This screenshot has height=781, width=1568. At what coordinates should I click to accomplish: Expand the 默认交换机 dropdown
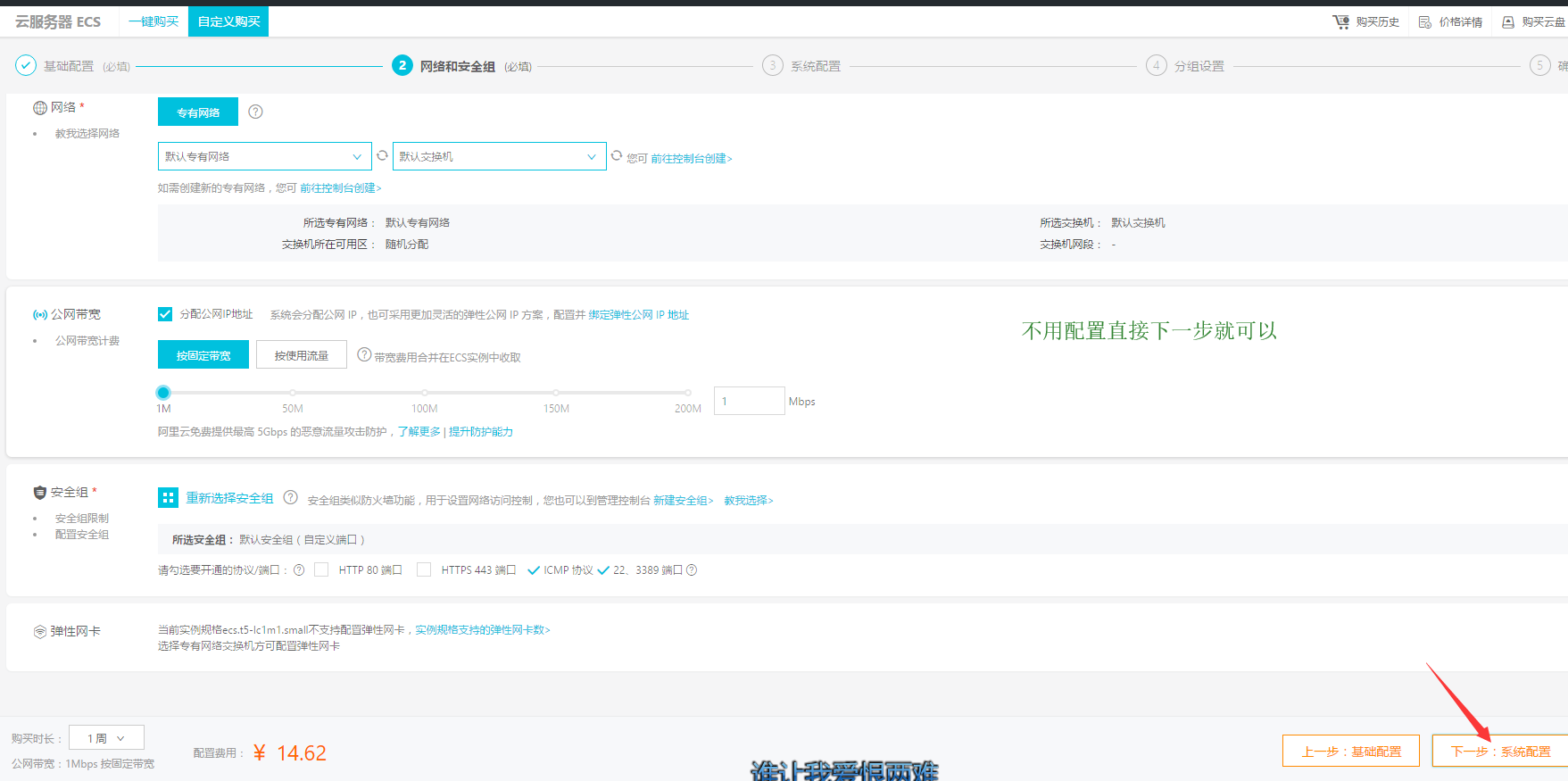500,156
